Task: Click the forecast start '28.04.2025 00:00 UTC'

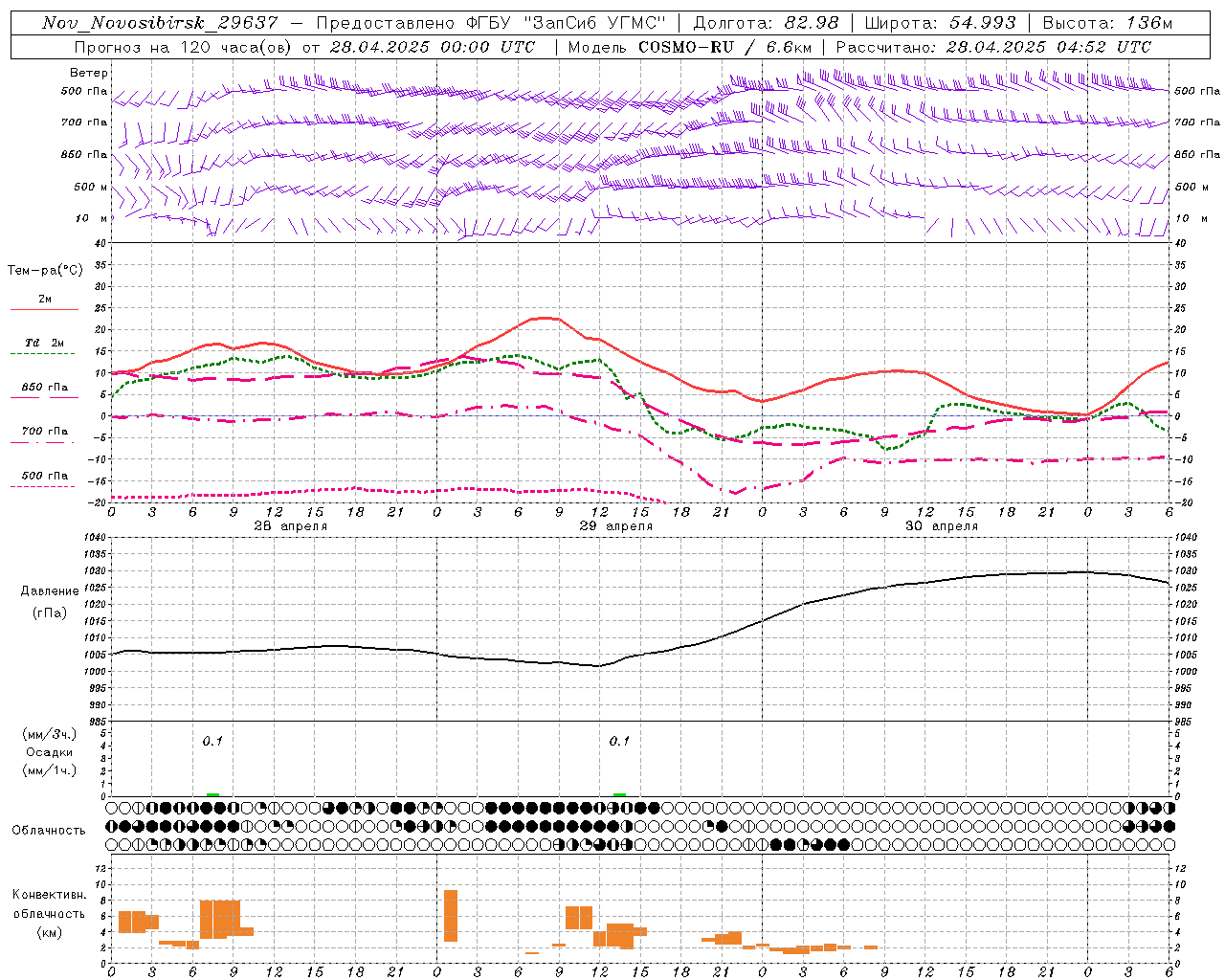Action: tap(432, 47)
